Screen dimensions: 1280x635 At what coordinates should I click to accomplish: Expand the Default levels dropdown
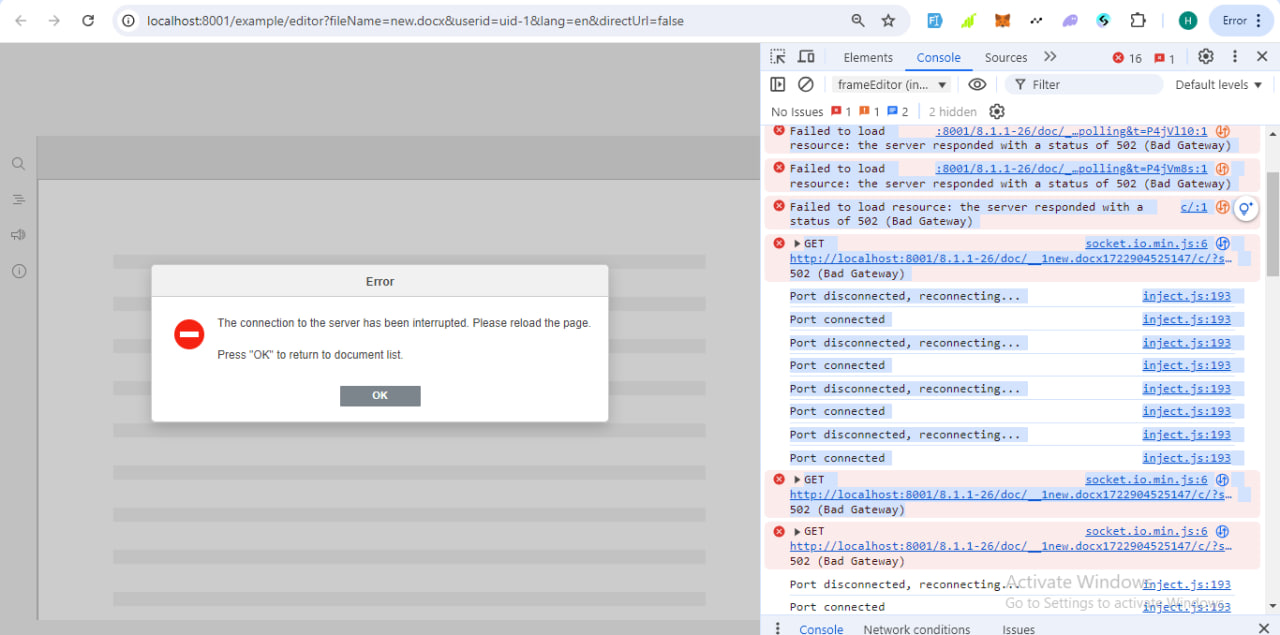point(1219,85)
